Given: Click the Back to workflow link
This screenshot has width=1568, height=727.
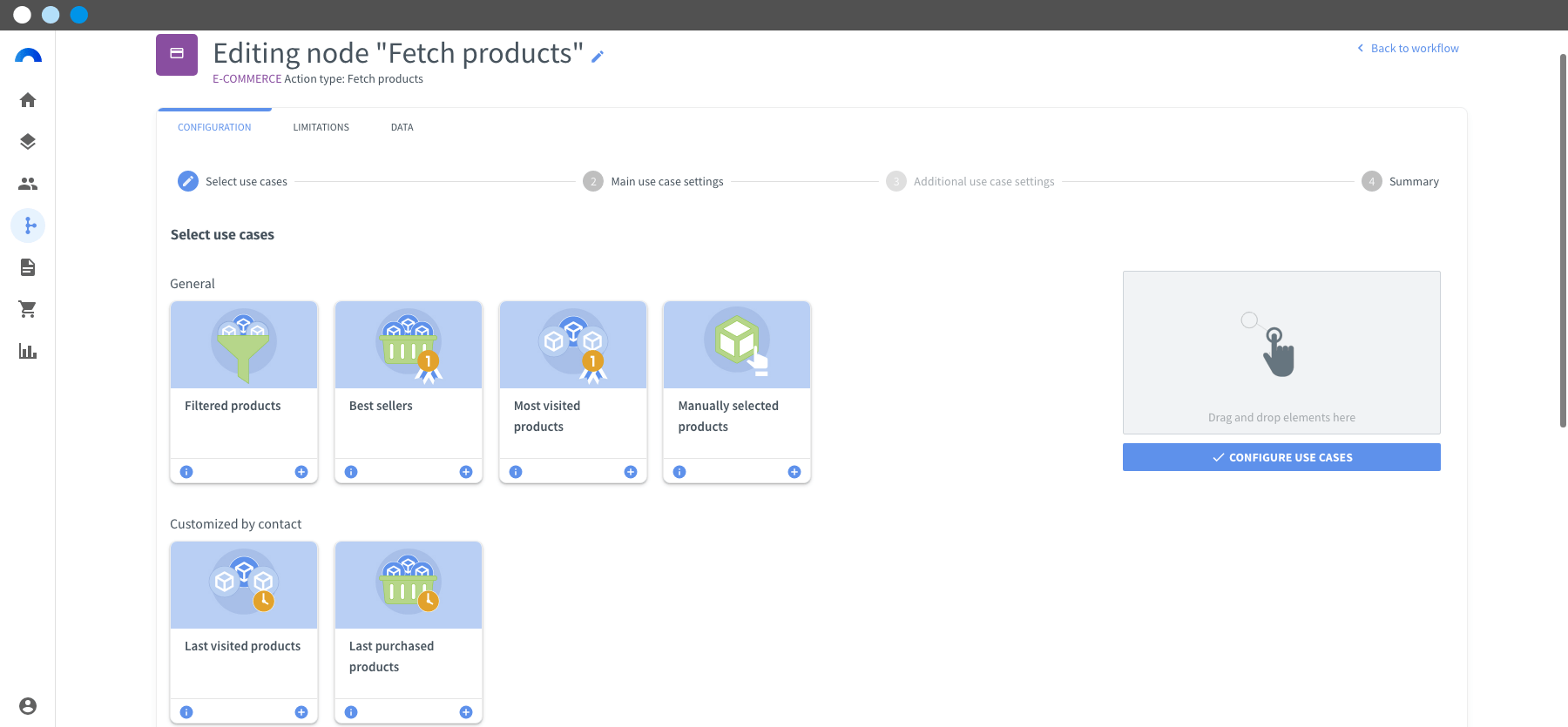Looking at the screenshot, I should (1408, 48).
